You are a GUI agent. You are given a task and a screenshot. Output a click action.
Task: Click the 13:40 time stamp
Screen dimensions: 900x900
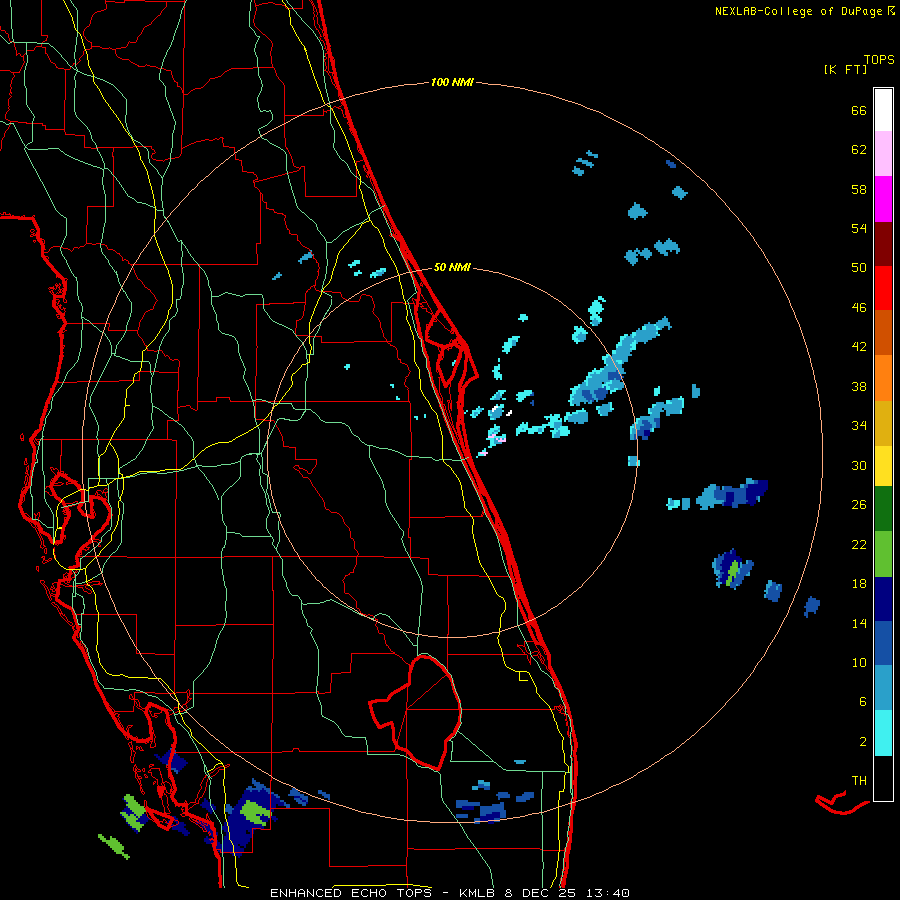click(608, 893)
